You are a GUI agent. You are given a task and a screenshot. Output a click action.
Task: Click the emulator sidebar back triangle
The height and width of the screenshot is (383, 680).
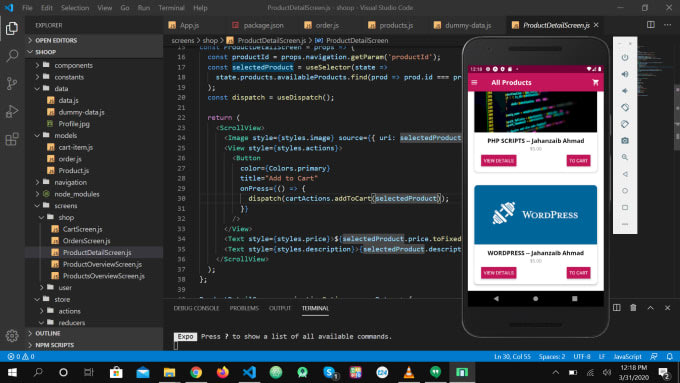click(625, 174)
